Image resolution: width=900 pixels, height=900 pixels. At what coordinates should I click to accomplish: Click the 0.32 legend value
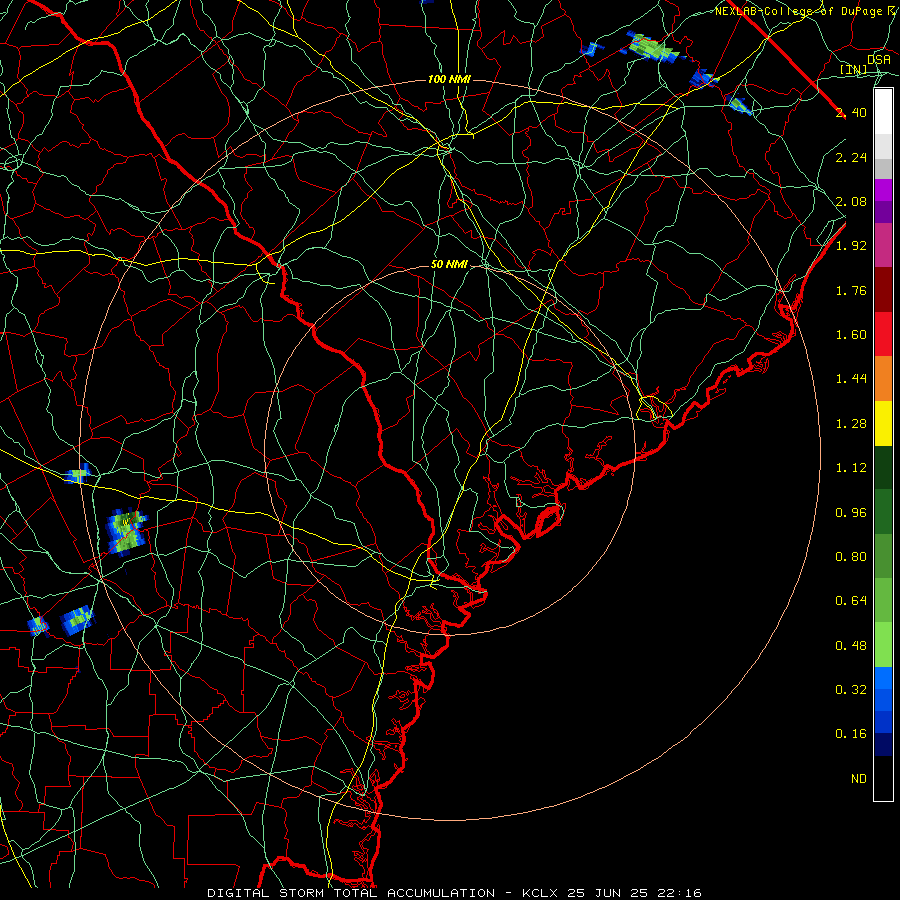pyautogui.click(x=851, y=690)
